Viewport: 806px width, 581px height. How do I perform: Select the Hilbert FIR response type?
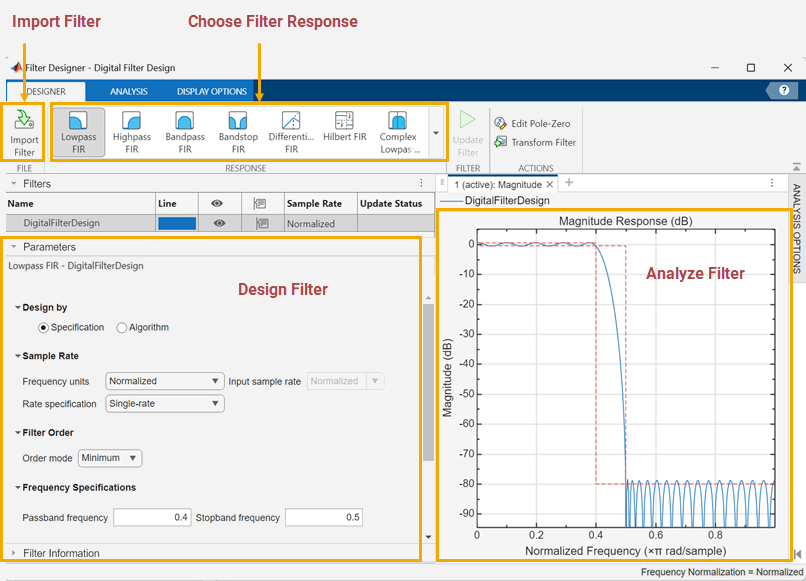click(344, 131)
